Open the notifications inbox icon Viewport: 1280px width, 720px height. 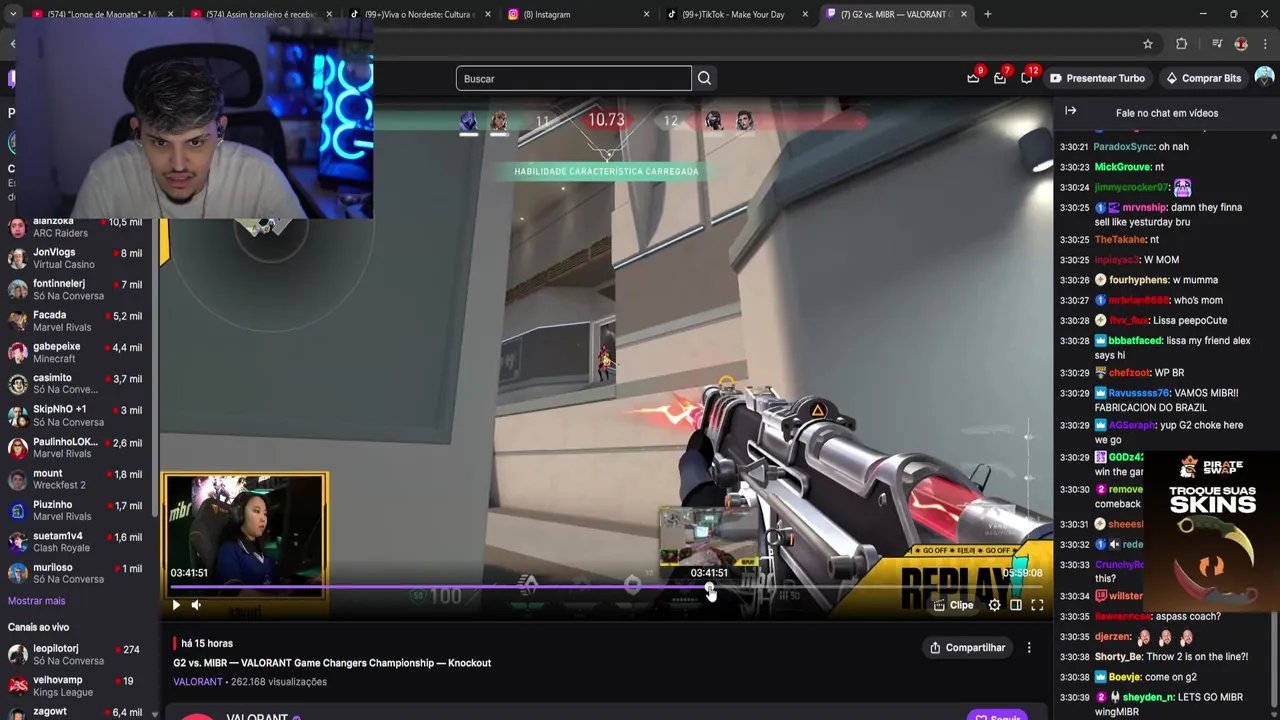[1000, 78]
